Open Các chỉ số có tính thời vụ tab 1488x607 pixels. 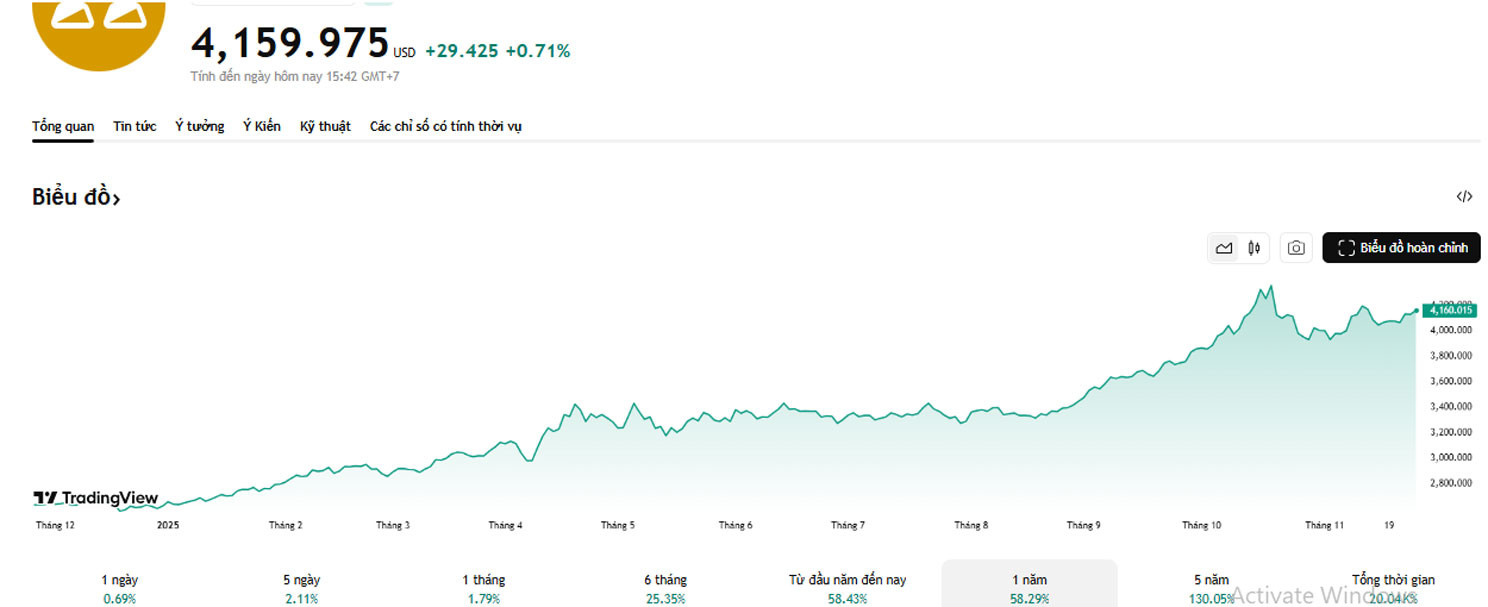click(445, 126)
